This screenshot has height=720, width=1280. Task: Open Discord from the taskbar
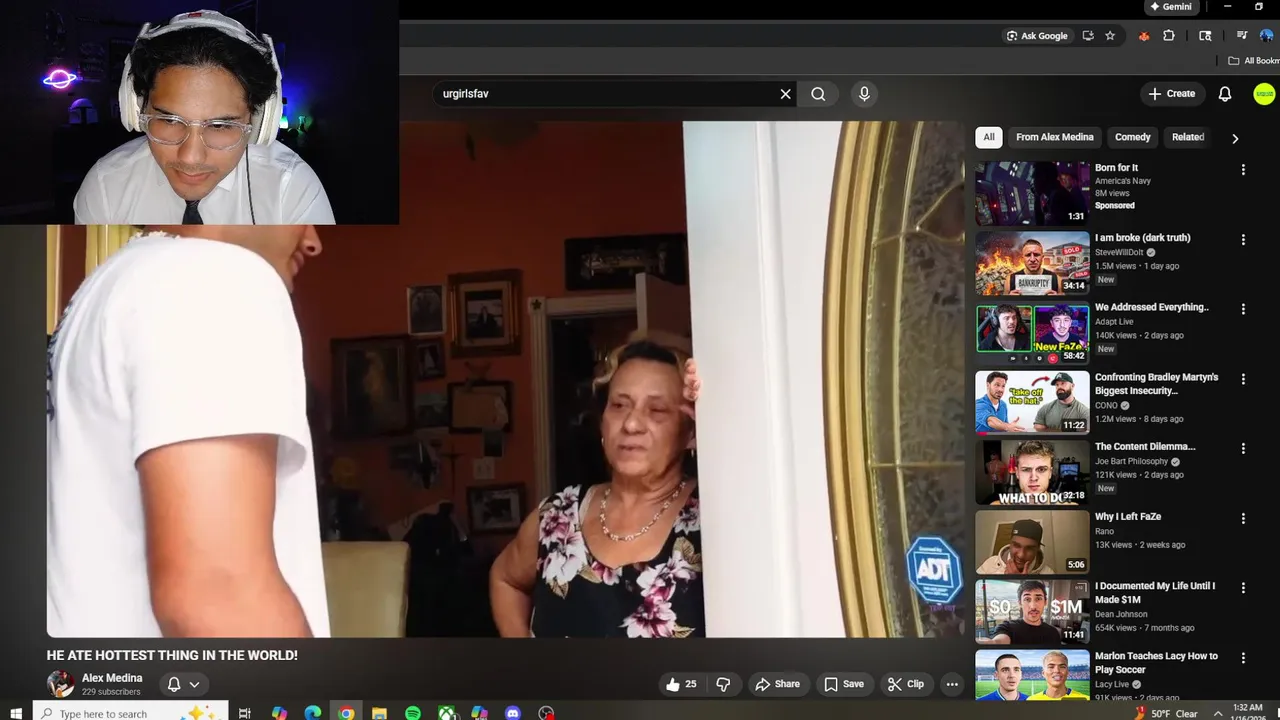click(513, 713)
